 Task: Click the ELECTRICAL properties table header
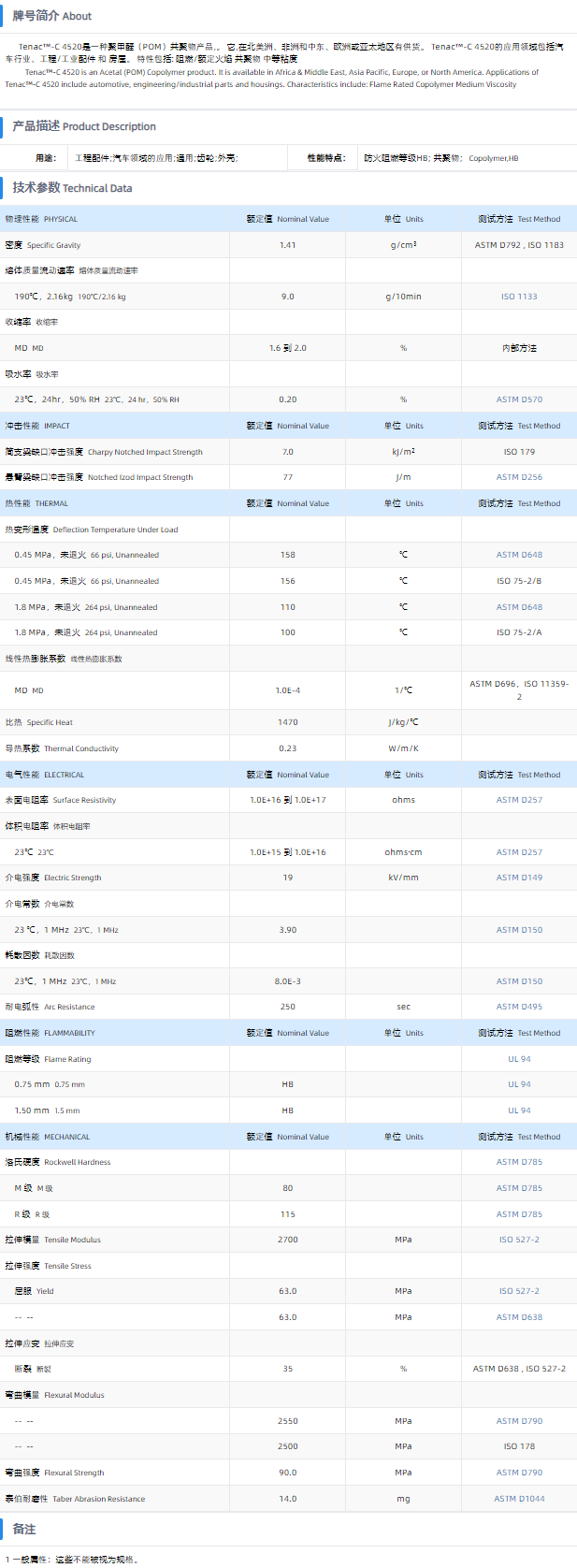click(x=45, y=775)
